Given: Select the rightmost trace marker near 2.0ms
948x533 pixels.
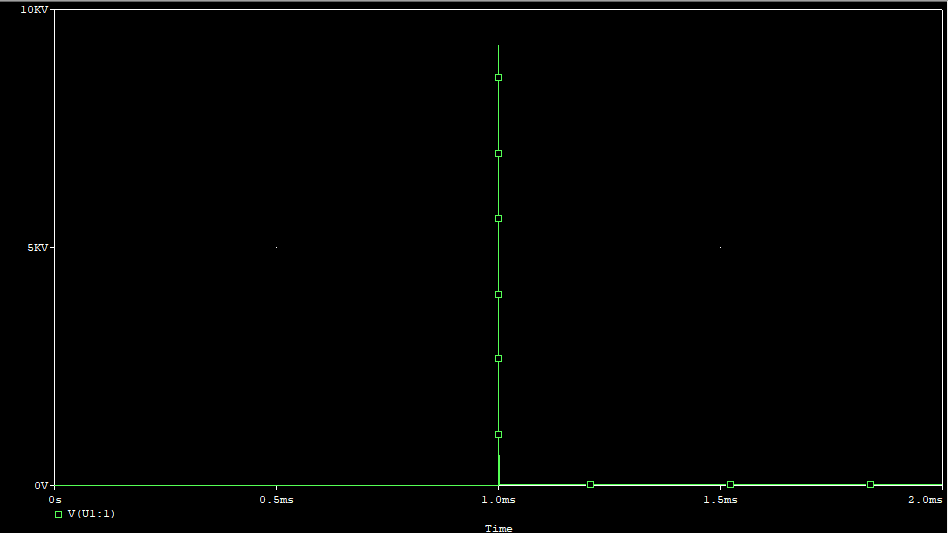Looking at the screenshot, I should pos(871,485).
